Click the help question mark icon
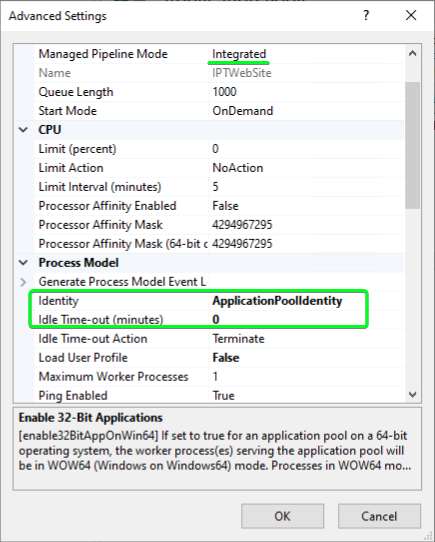Viewport: 435px width, 542px height. [x=366, y=16]
